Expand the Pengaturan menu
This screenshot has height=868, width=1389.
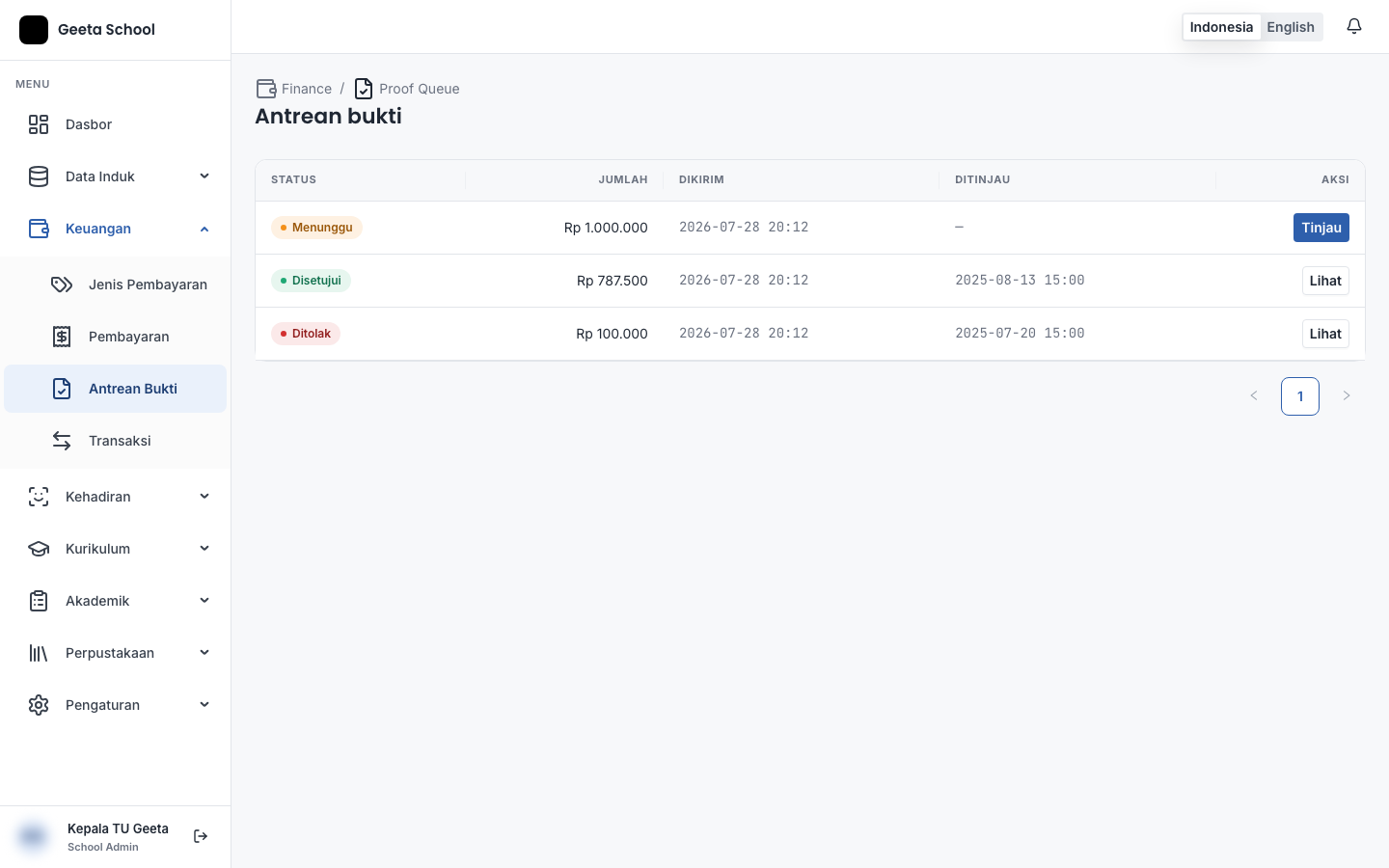point(116,705)
